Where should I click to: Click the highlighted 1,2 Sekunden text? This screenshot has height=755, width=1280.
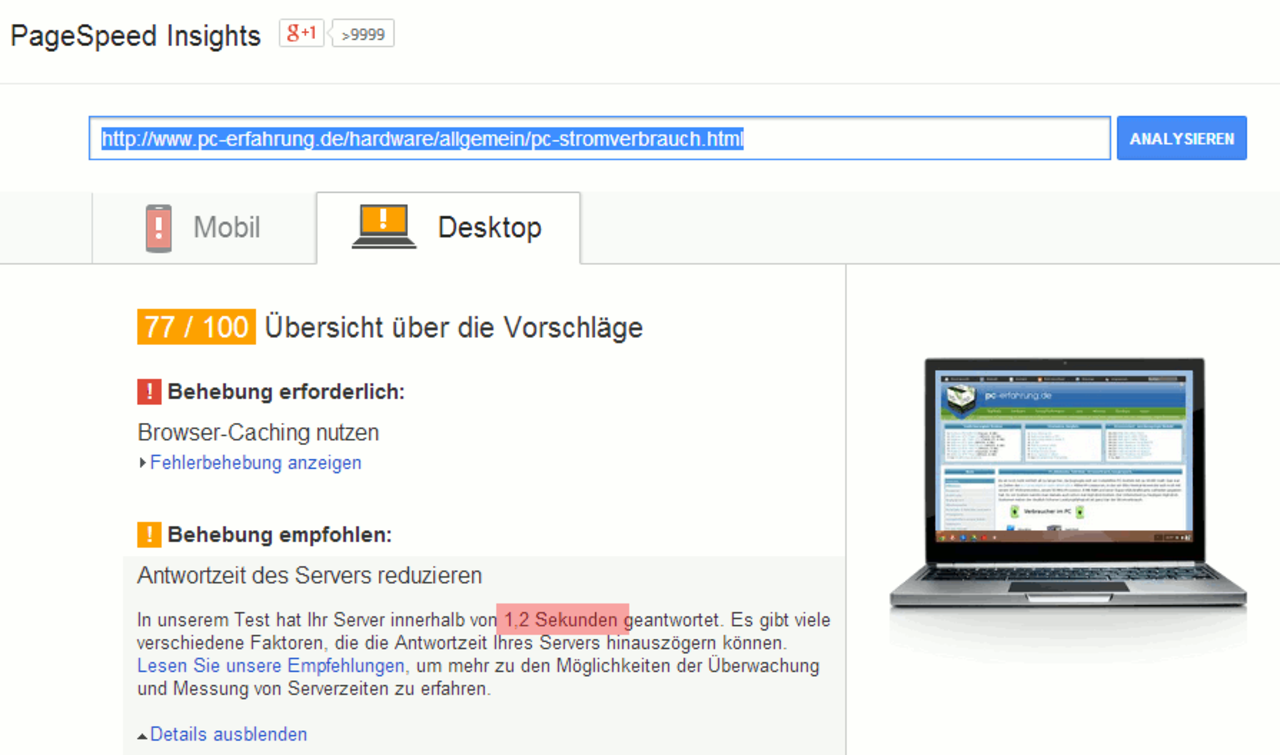(563, 620)
